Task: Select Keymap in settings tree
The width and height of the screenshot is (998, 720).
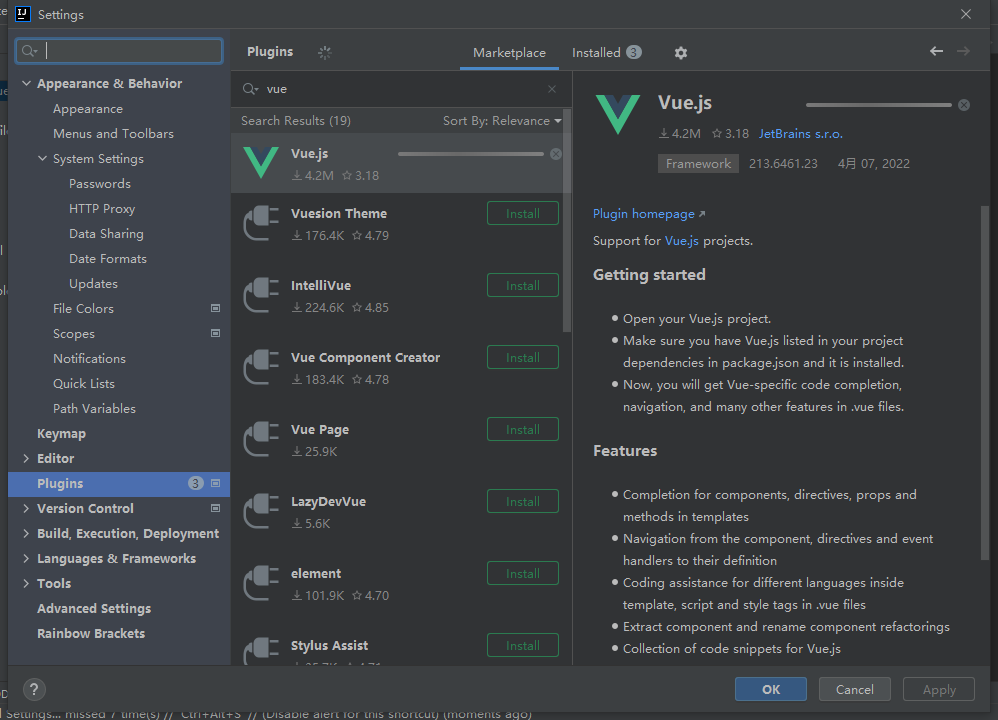Action: [61, 434]
